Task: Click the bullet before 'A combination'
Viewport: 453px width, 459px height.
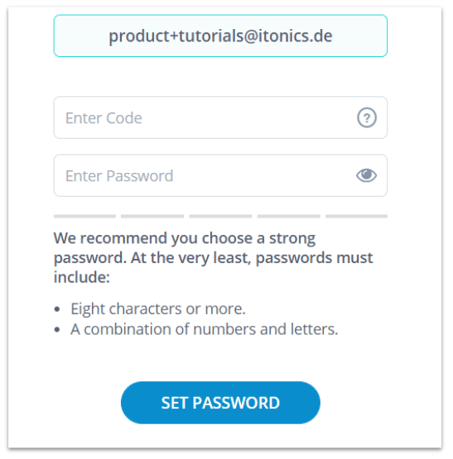Action: [x=57, y=330]
